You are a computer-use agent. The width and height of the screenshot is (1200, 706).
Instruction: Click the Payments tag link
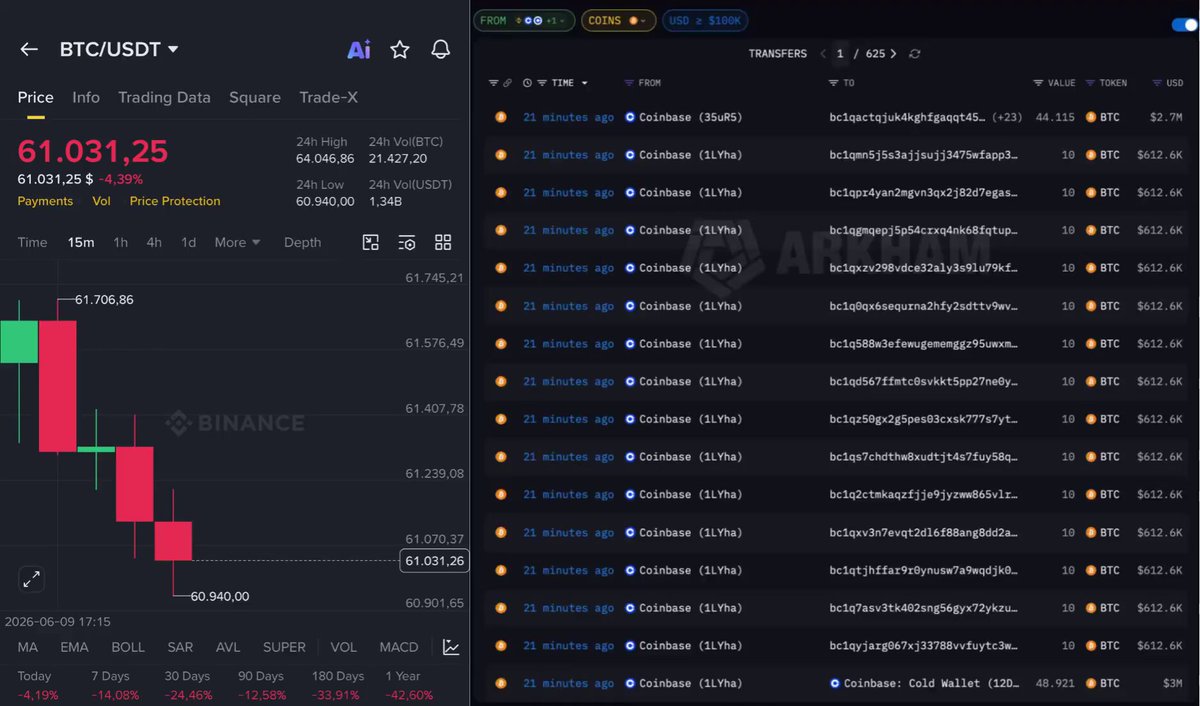(x=45, y=201)
